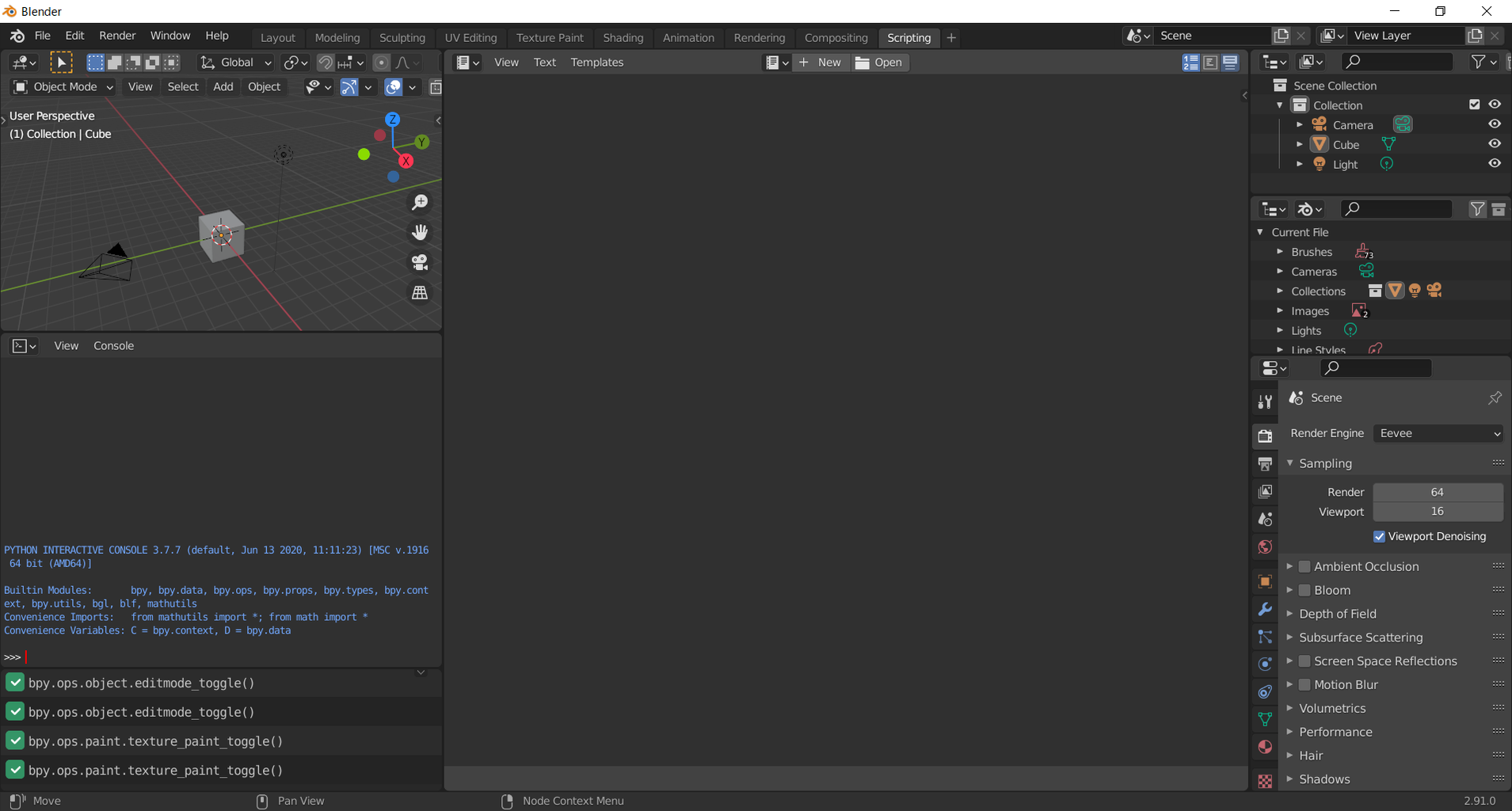Click the outliner search field
This screenshot has height=811, width=1512.
pyautogui.click(x=1397, y=62)
